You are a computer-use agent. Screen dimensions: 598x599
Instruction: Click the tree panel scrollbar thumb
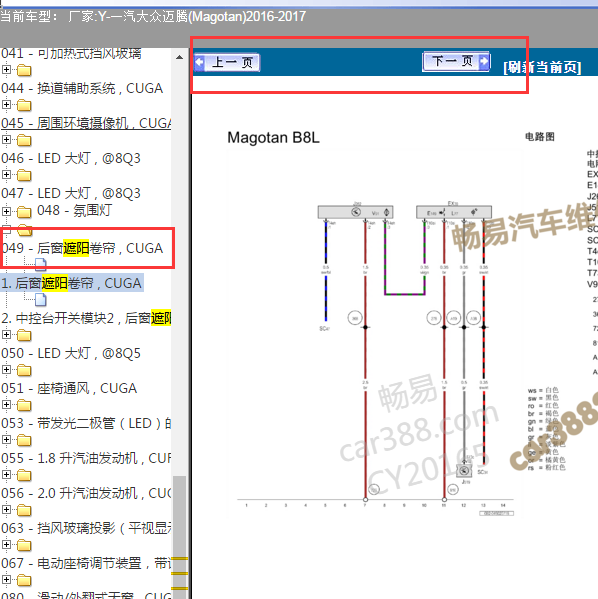179,537
